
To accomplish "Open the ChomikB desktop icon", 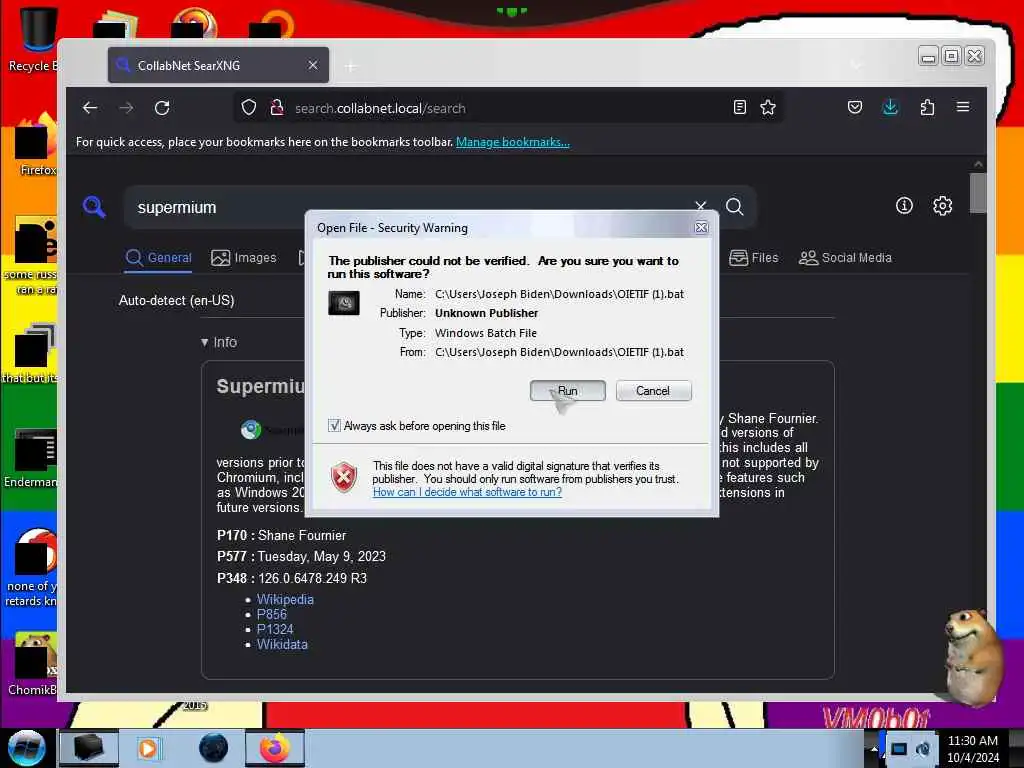I will 33,663.
